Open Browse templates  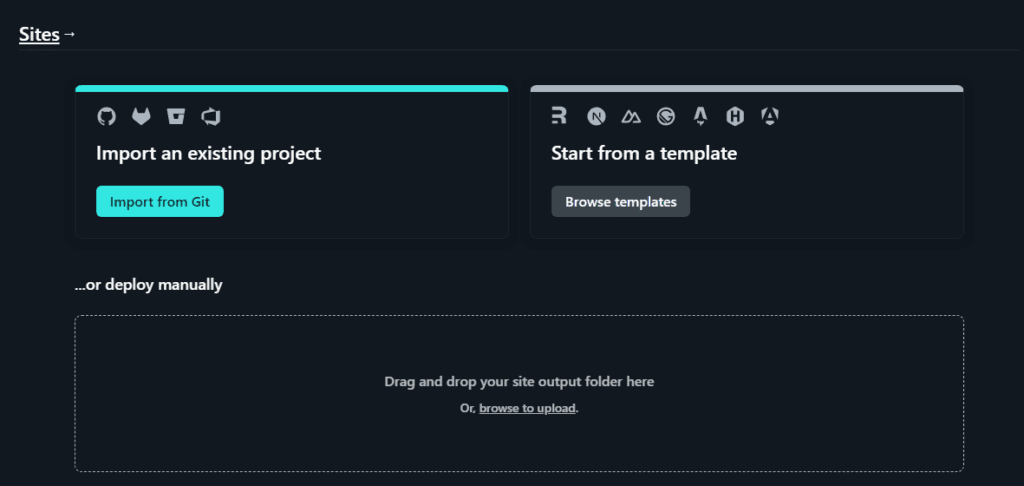620,201
